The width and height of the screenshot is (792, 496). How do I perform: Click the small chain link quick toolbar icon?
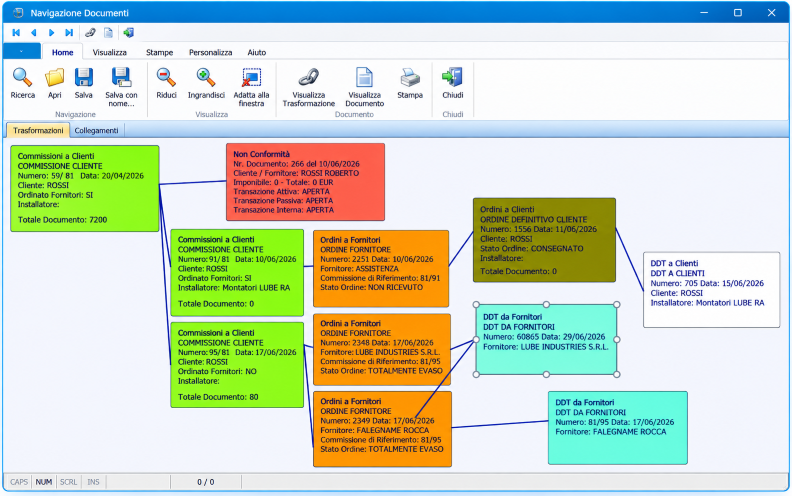coord(90,33)
